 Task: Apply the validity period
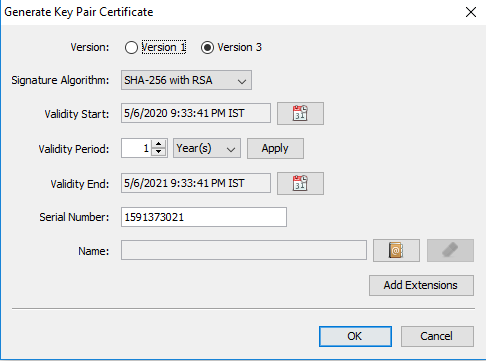(275, 148)
